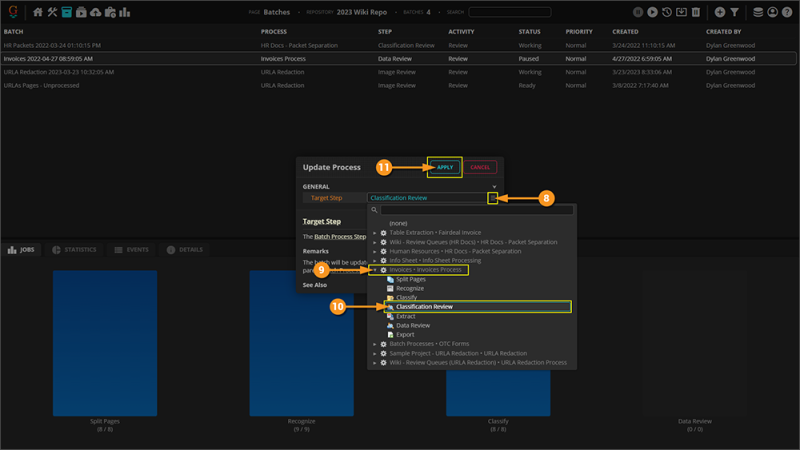Screen dimensions: 800x450
Task: Click the add plus circle icon
Action: coord(720,12)
